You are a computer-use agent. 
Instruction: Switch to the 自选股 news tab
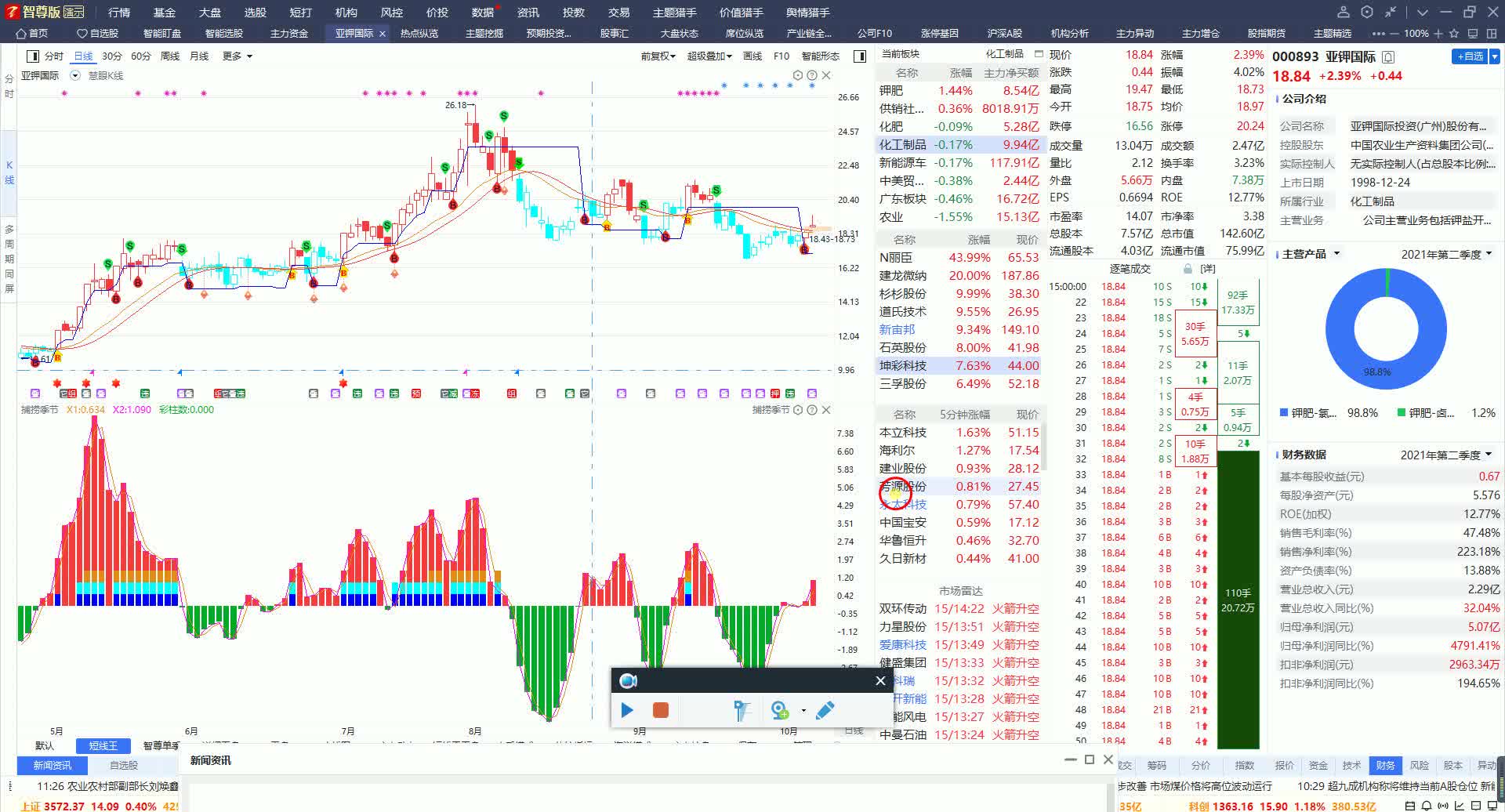pyautogui.click(x=124, y=765)
